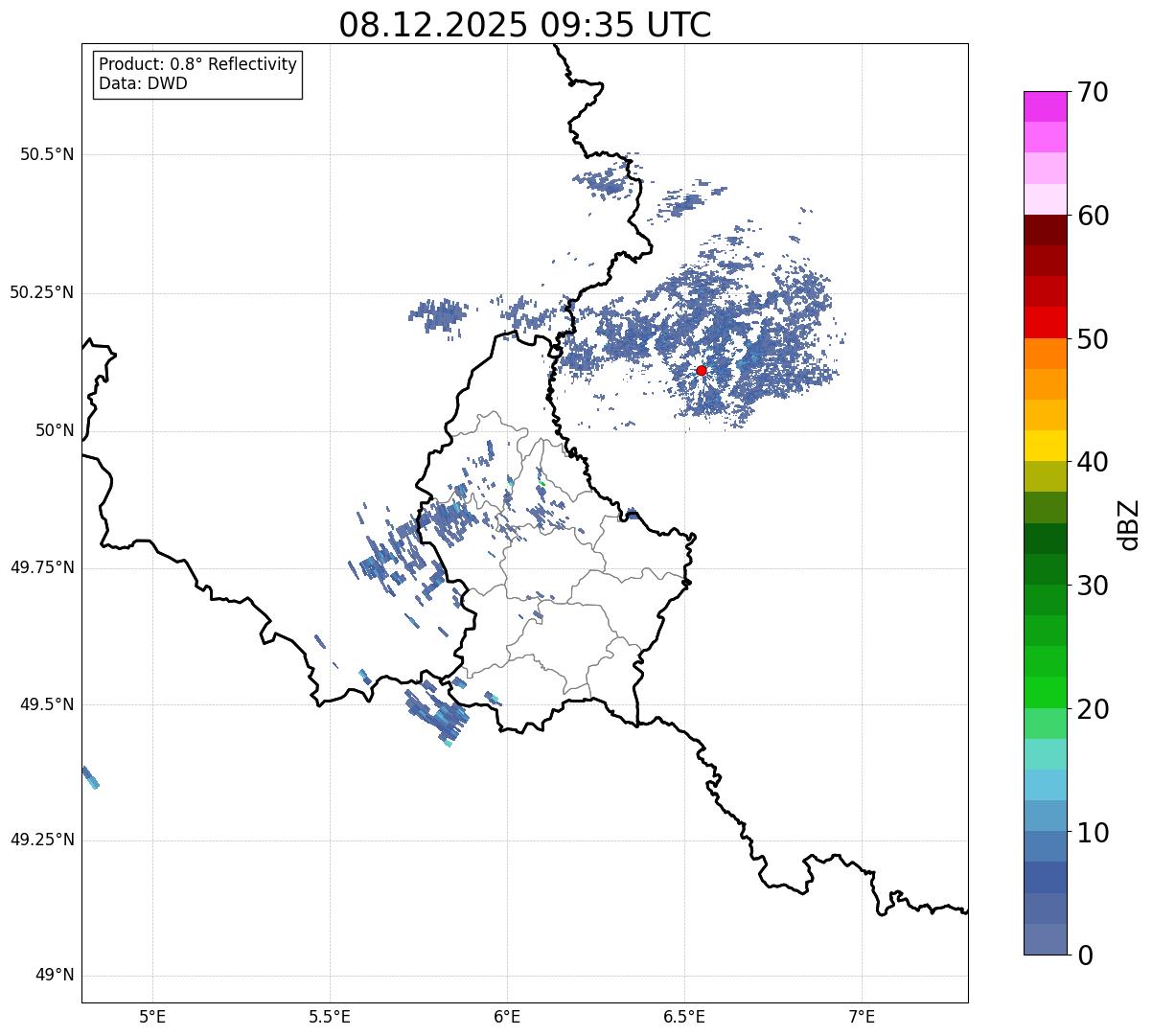Click the 50.25°N latitude tick label
The height and width of the screenshot is (1036, 1152).
pos(41,292)
